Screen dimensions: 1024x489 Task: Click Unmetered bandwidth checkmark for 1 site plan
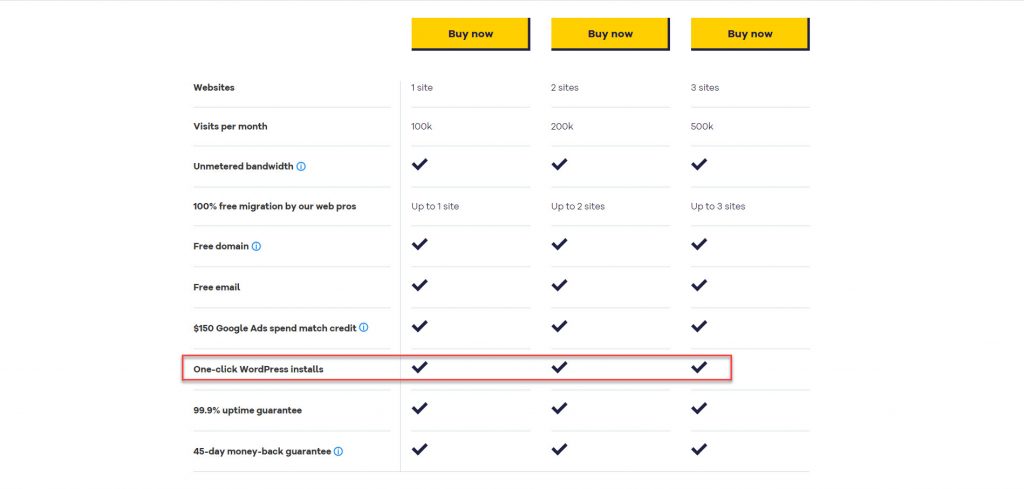[419, 164]
